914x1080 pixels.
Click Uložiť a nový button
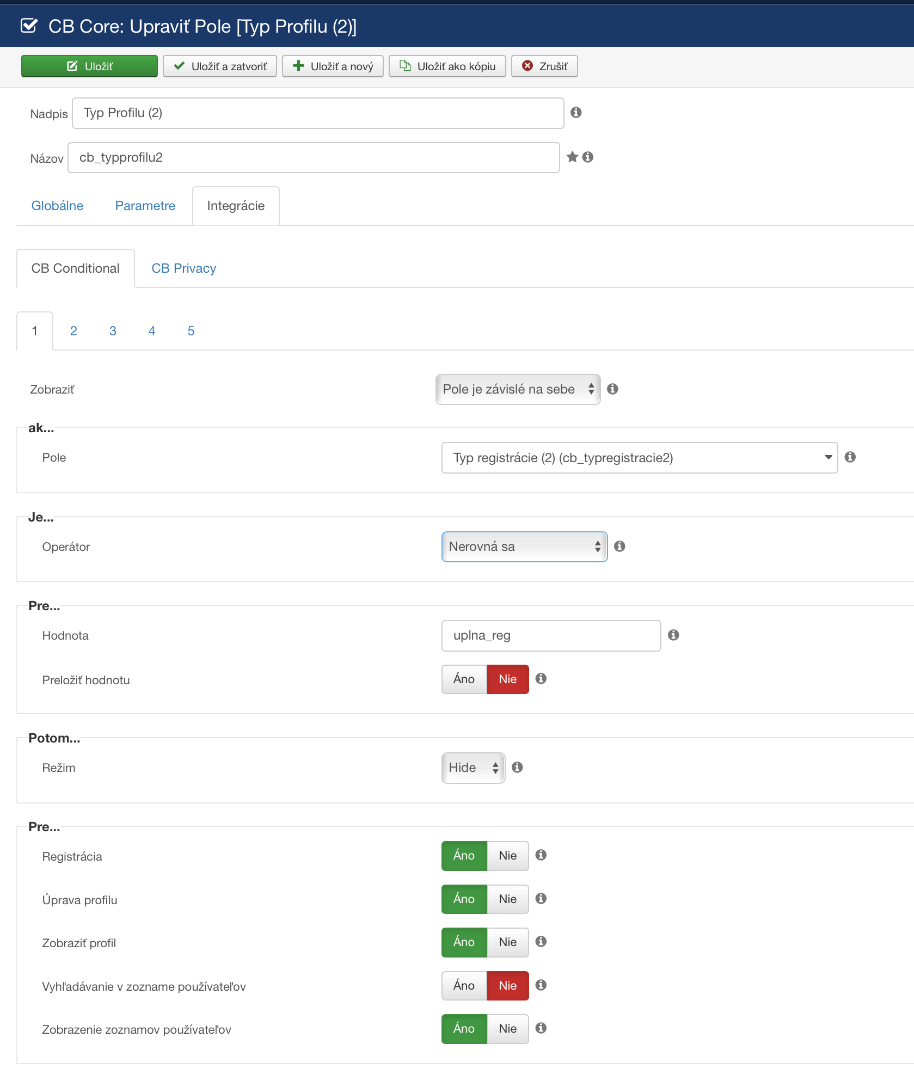pyautogui.click(x=333, y=66)
